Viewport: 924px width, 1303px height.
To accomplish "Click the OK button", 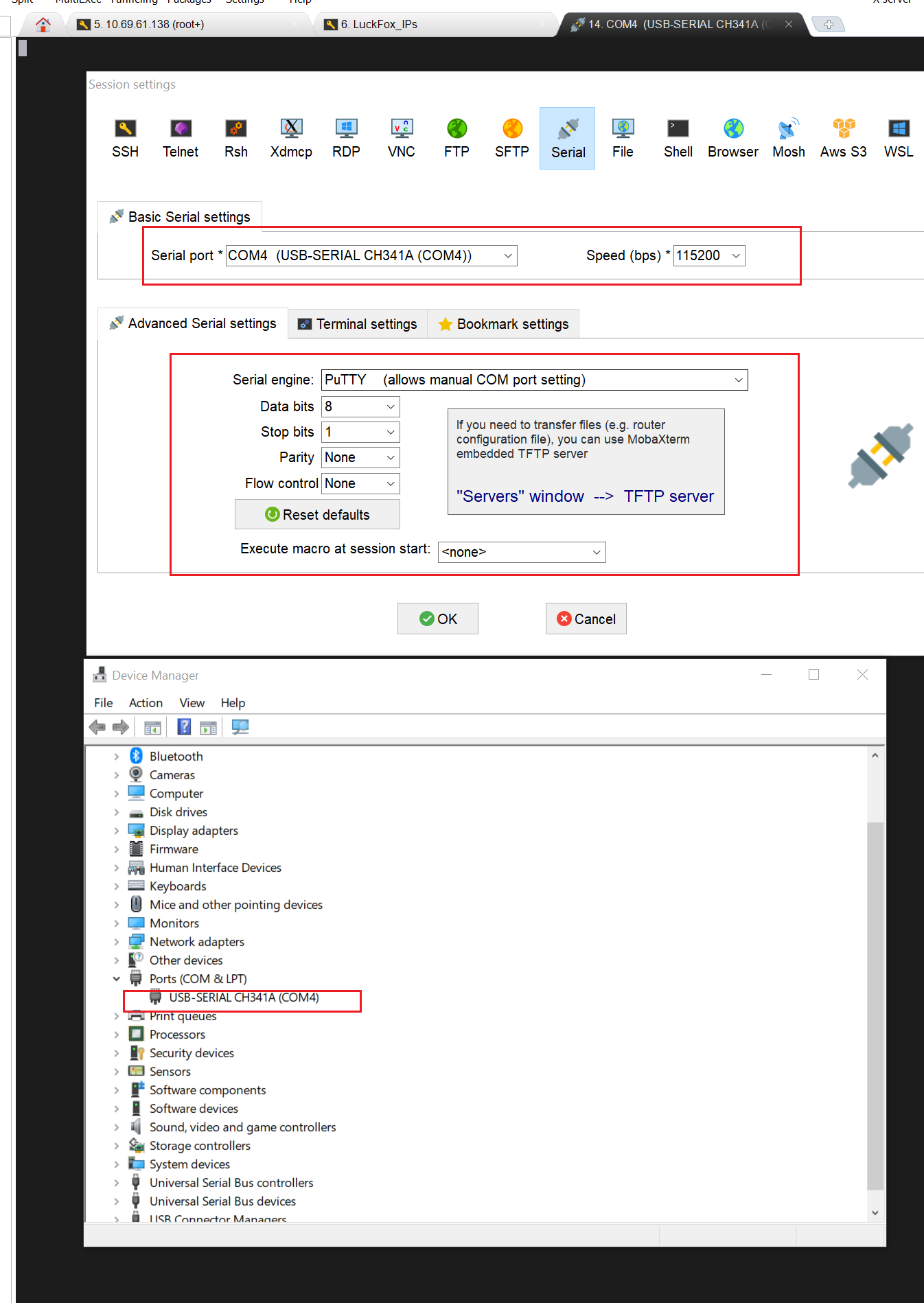I will (x=438, y=619).
